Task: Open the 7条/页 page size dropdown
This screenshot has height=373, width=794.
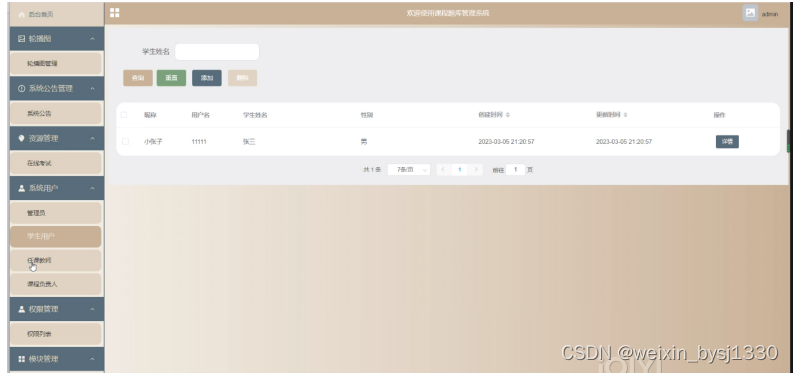Action: [409, 170]
